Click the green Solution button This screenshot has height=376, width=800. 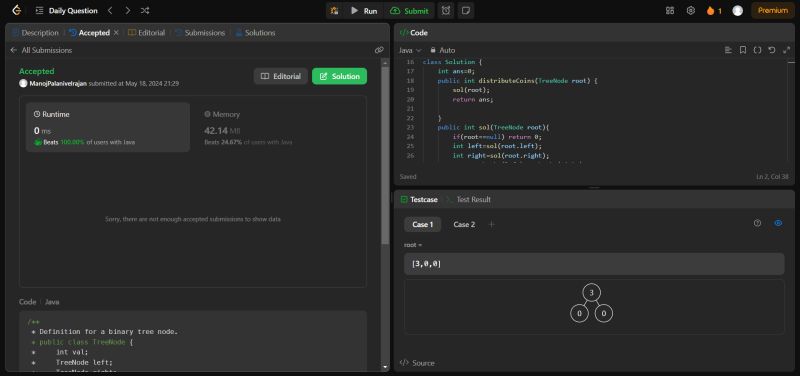339,76
